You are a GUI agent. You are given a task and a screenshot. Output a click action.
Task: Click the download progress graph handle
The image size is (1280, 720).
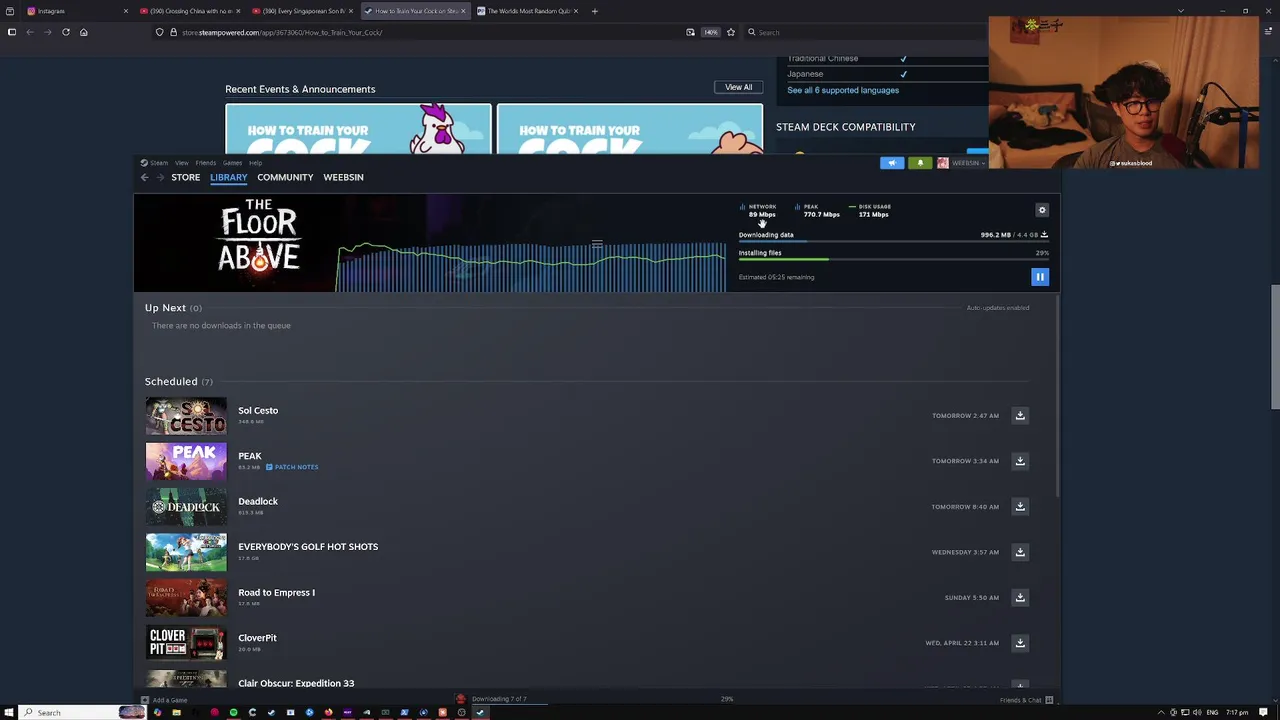(x=597, y=244)
